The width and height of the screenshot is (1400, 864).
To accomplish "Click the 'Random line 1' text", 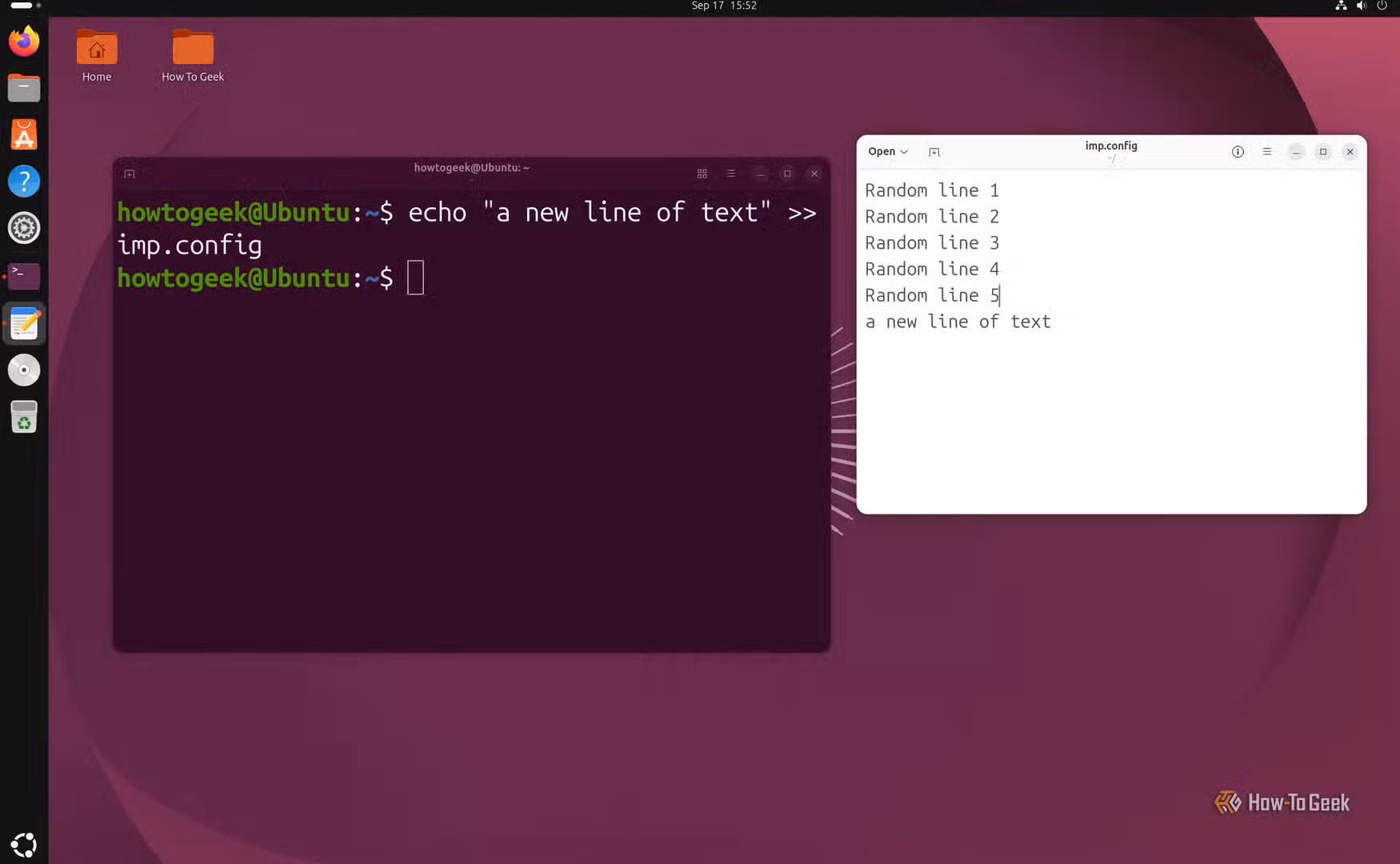I will pyautogui.click(x=932, y=190).
